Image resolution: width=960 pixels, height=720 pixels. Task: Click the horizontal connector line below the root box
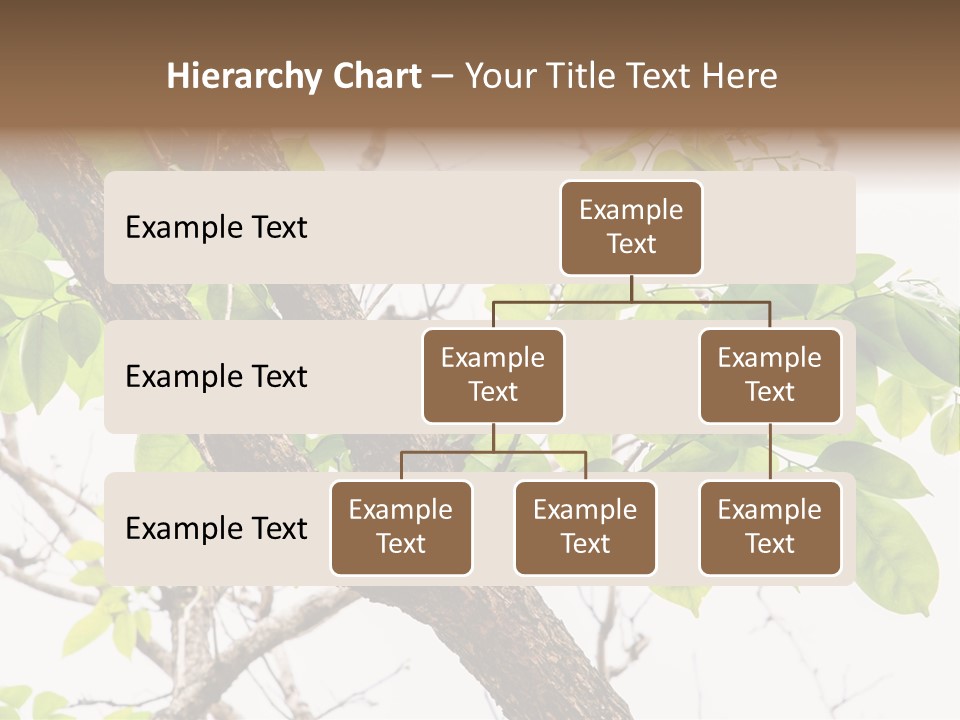pyautogui.click(x=631, y=300)
